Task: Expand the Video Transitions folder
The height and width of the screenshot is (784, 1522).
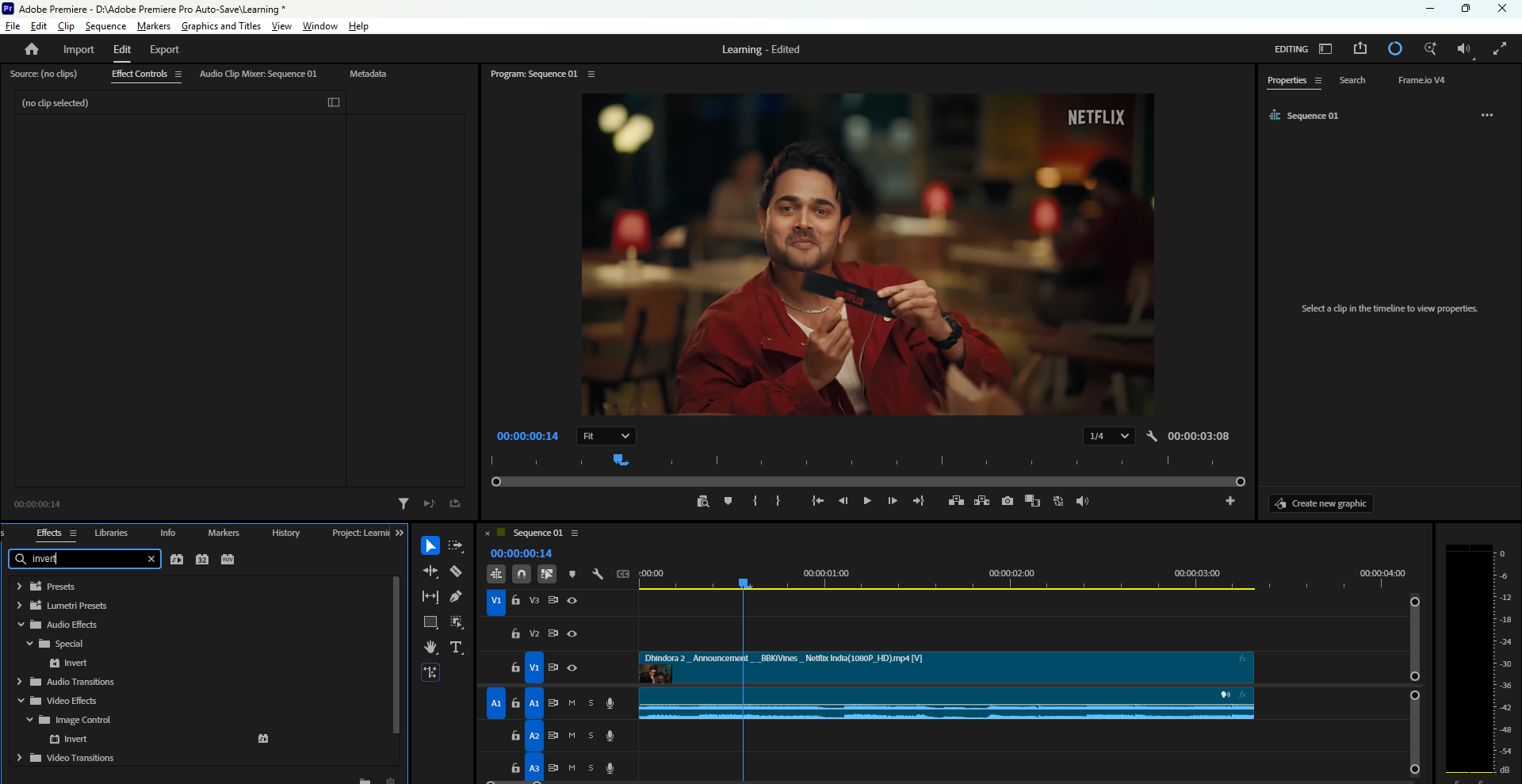Action: click(19, 758)
